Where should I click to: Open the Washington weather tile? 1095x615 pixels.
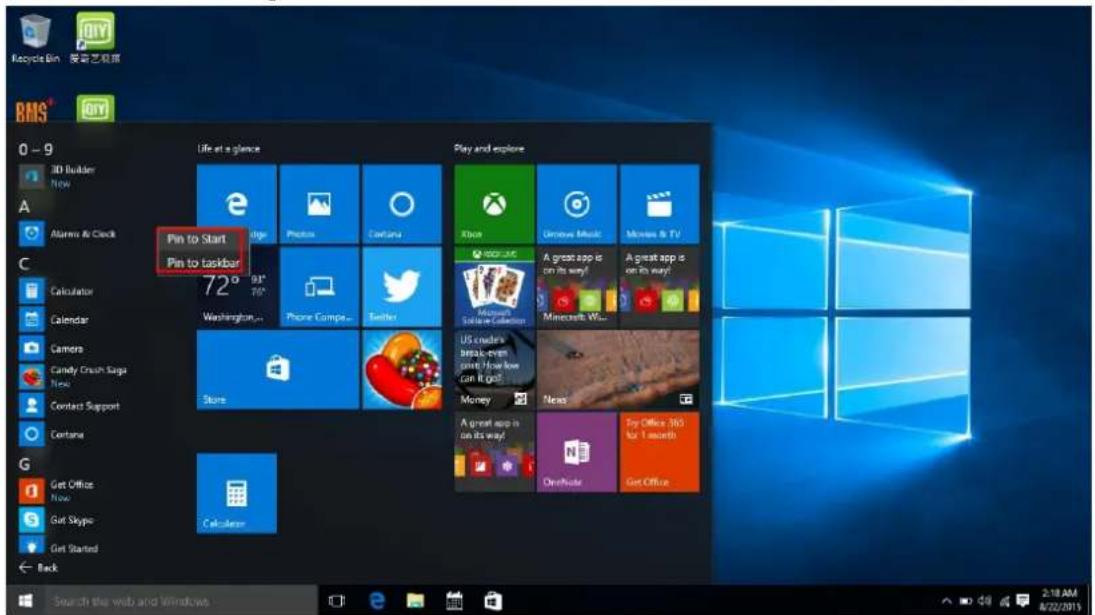point(237,297)
